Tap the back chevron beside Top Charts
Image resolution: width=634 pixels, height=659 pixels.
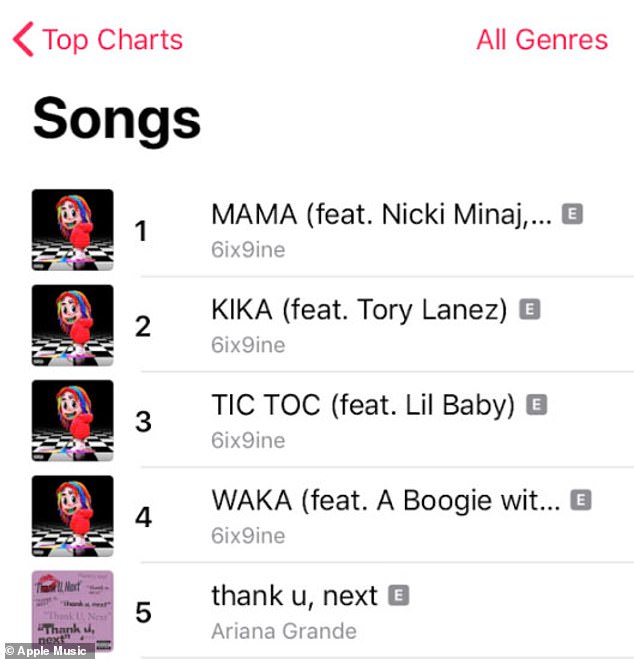pyautogui.click(x=23, y=40)
